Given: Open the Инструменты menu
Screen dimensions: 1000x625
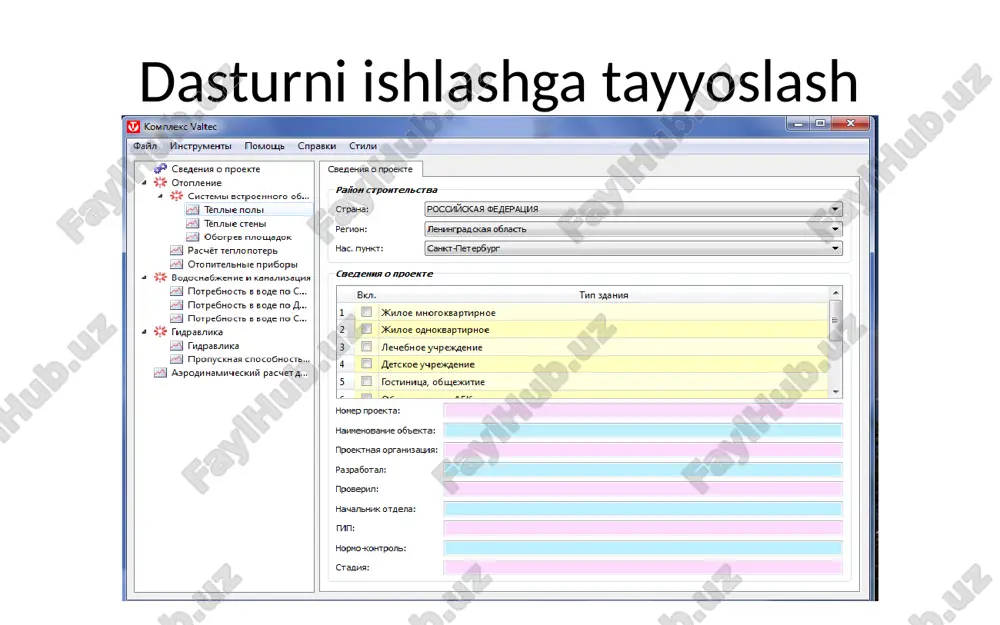Looking at the screenshot, I should click(x=200, y=146).
